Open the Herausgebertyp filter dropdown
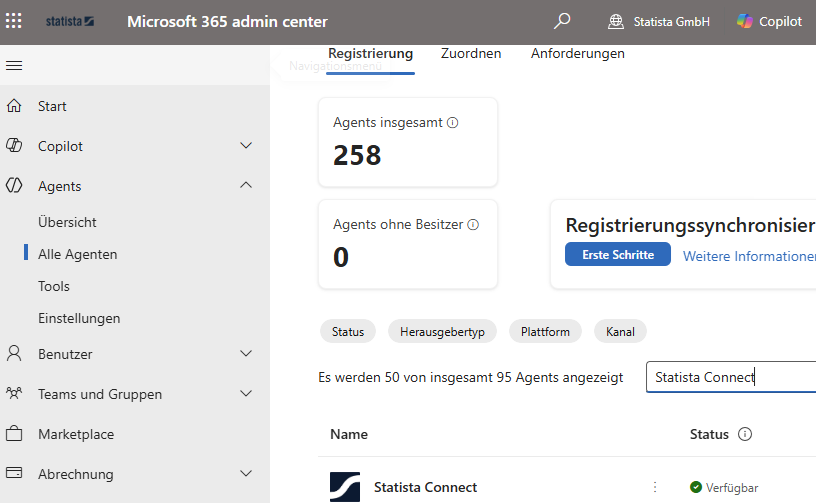The height and width of the screenshot is (503, 816). 442,331
